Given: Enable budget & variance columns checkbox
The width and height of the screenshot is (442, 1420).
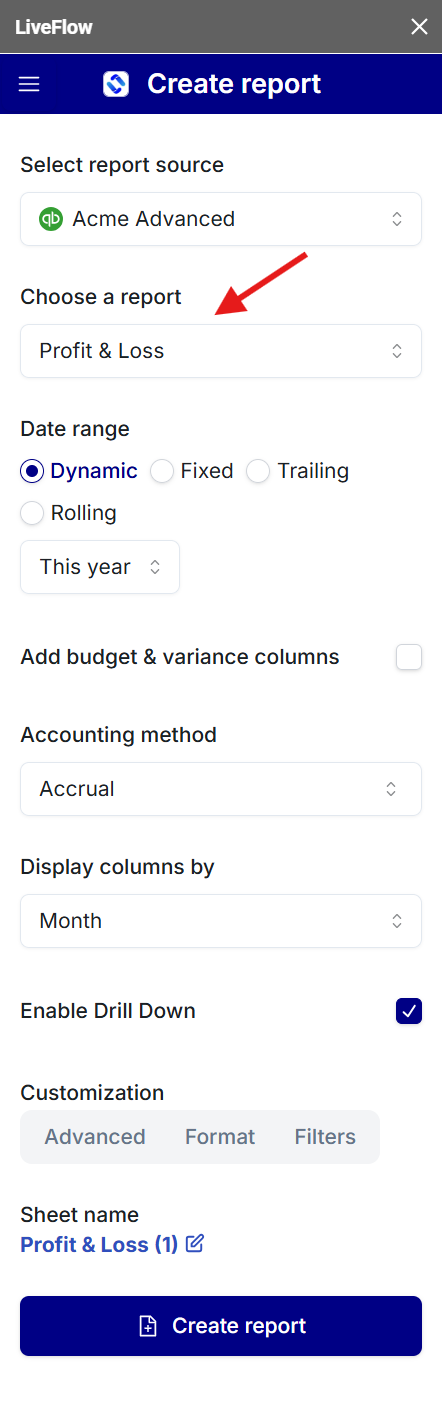Looking at the screenshot, I should point(409,657).
